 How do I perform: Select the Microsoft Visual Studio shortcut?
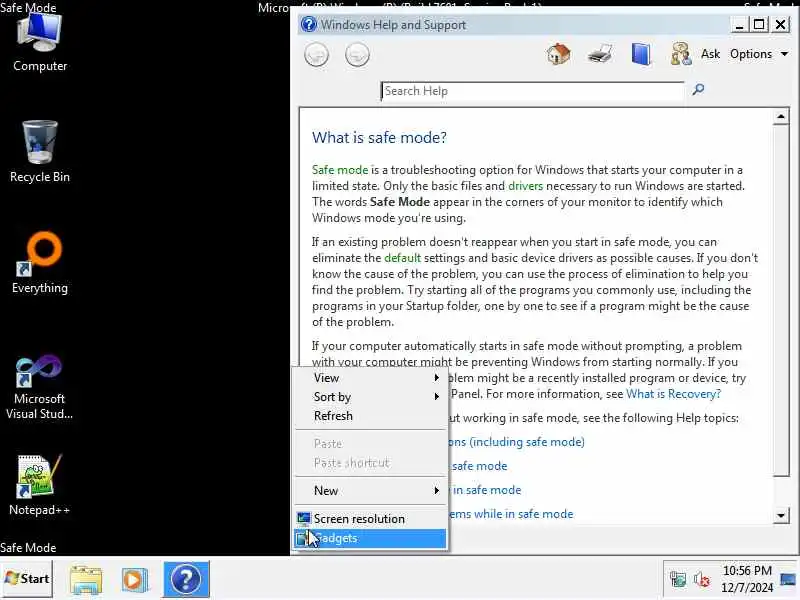click(39, 387)
